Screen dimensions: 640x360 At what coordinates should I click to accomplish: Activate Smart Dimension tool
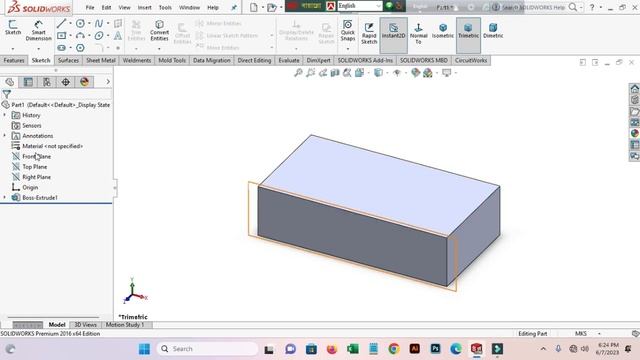tap(38, 31)
